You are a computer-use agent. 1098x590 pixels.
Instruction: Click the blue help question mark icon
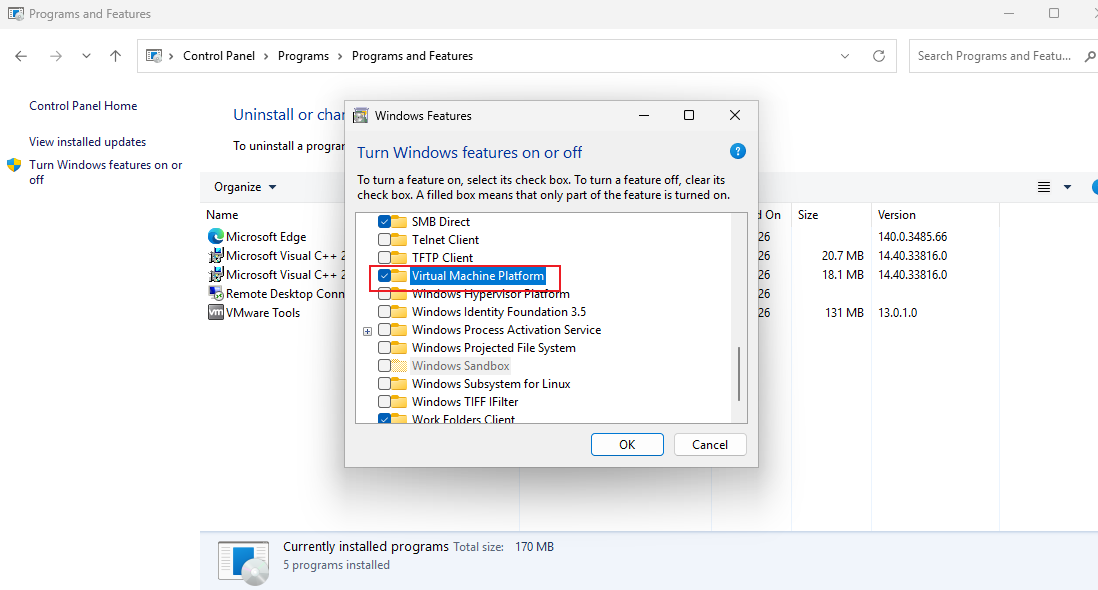(737, 151)
